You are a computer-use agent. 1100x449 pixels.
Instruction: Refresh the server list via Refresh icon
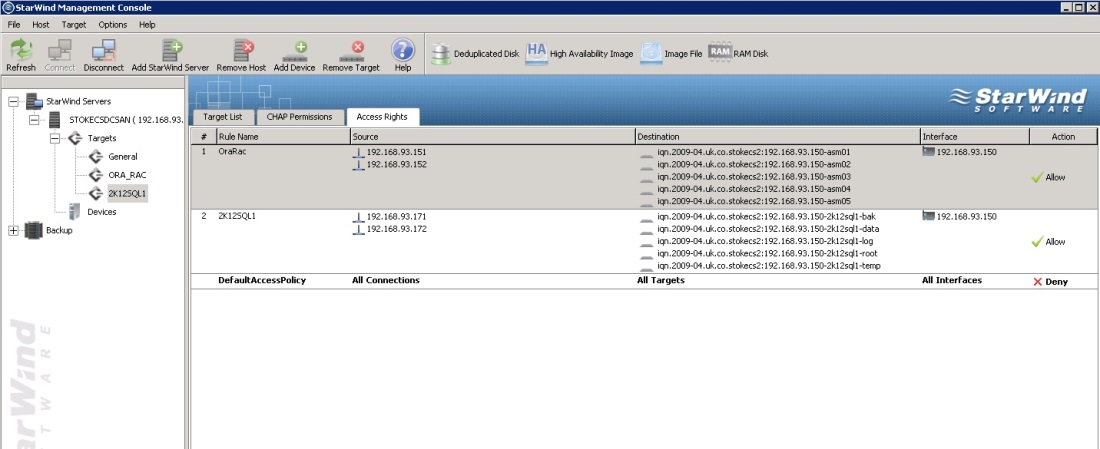click(21, 50)
